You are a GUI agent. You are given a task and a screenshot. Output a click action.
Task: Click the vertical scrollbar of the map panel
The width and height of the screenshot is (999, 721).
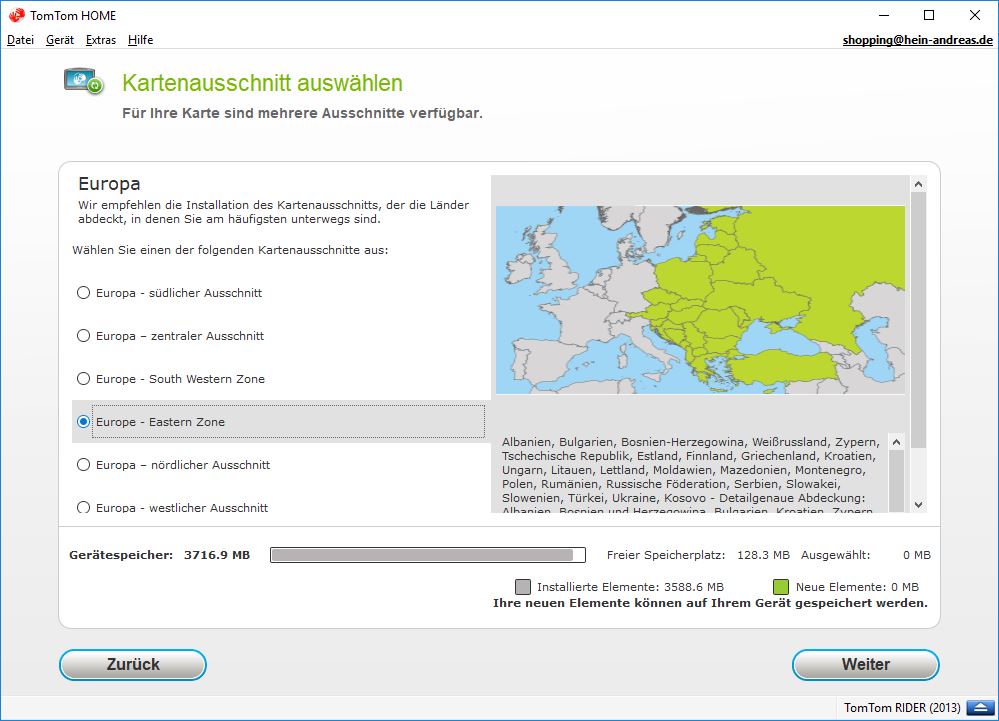tap(918, 320)
